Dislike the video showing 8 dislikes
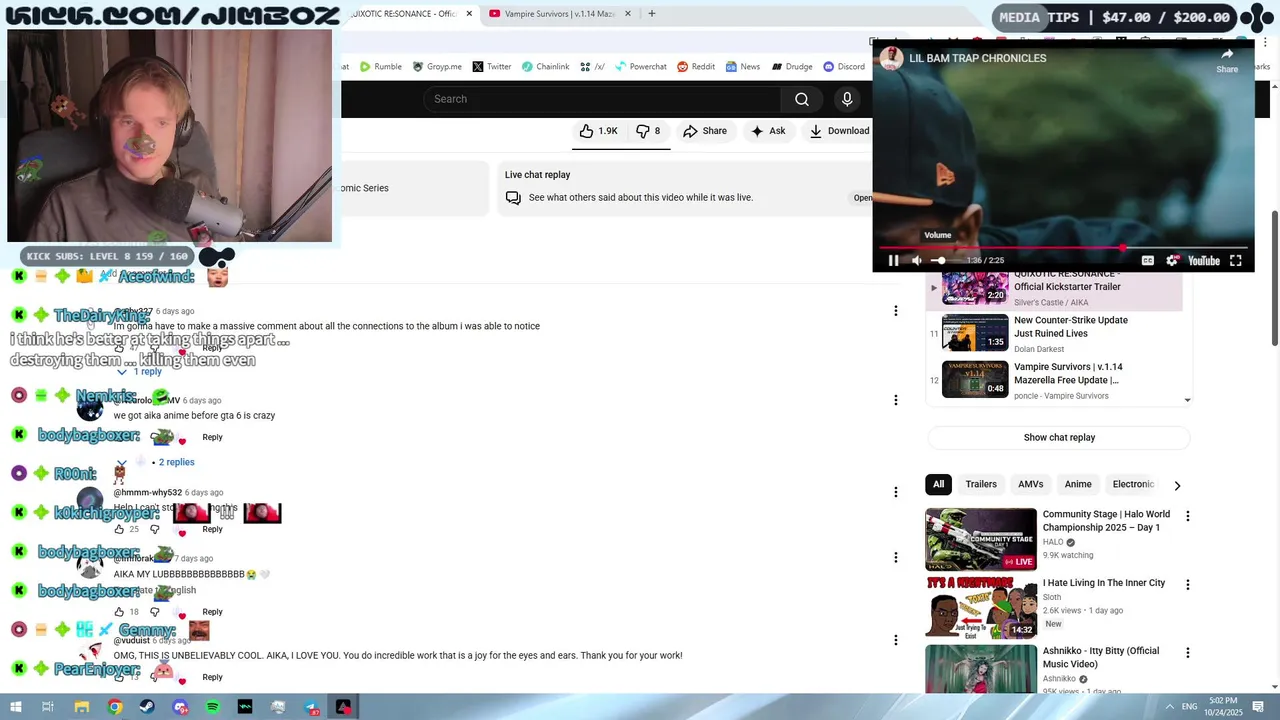 coord(648,131)
